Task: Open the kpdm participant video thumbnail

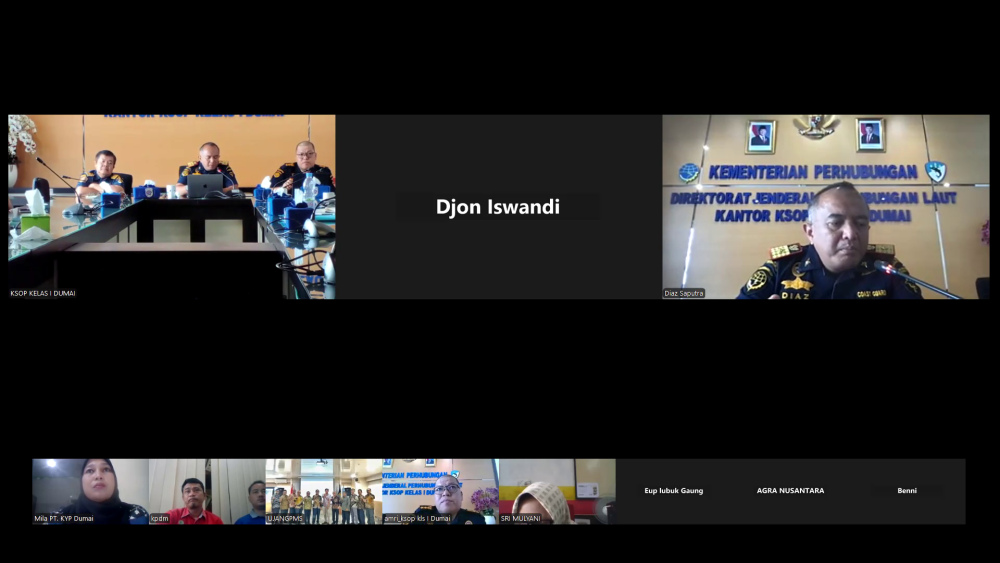Action: pyautogui.click(x=207, y=492)
